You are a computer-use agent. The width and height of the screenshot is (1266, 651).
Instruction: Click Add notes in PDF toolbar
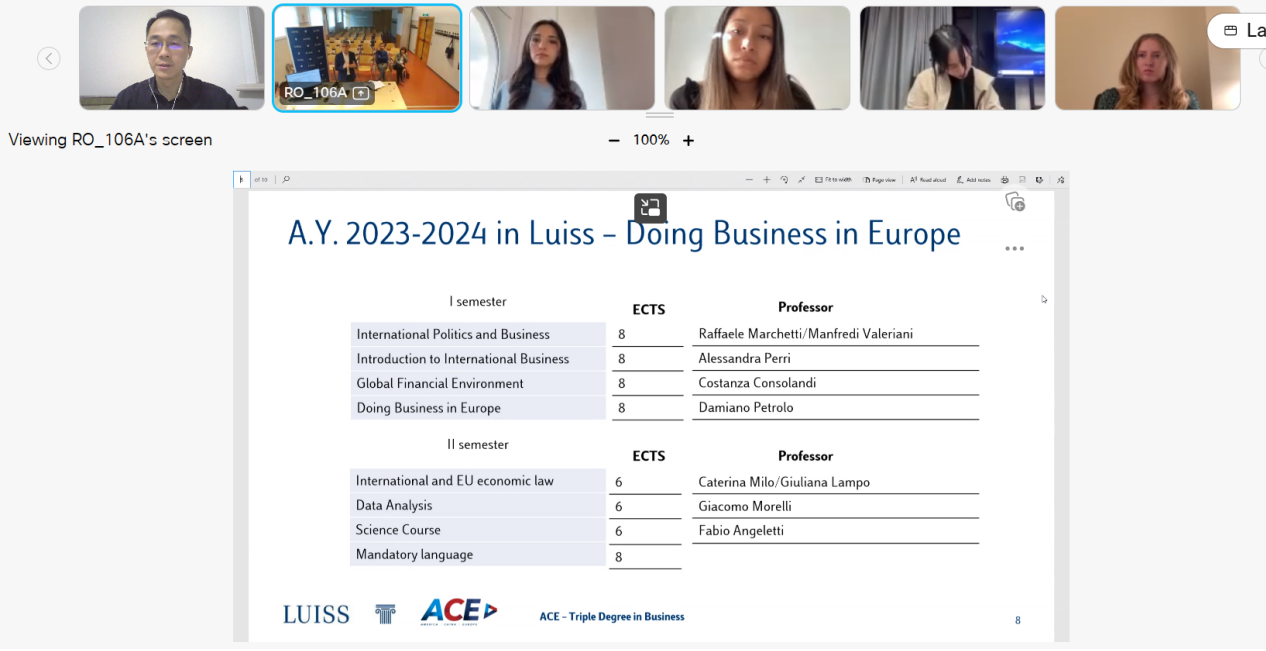[973, 180]
